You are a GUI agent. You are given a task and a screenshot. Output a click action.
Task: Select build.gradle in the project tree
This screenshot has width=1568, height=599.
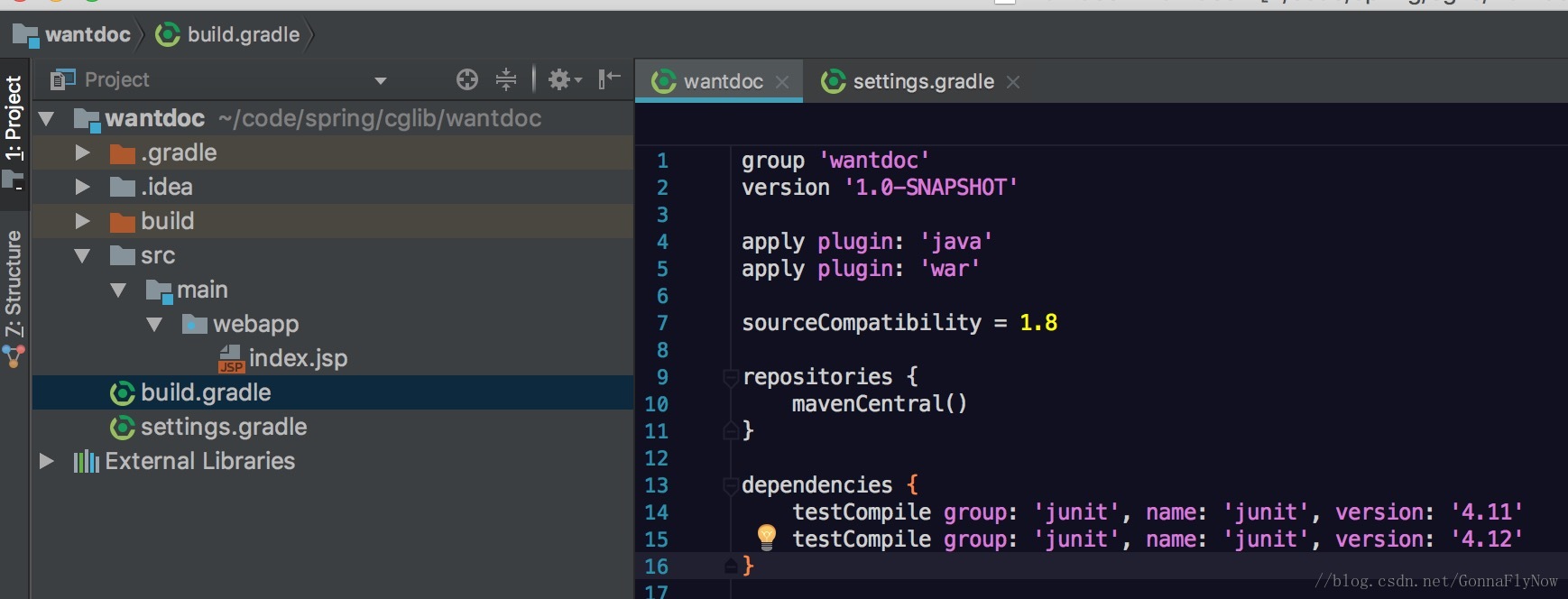[206, 393]
